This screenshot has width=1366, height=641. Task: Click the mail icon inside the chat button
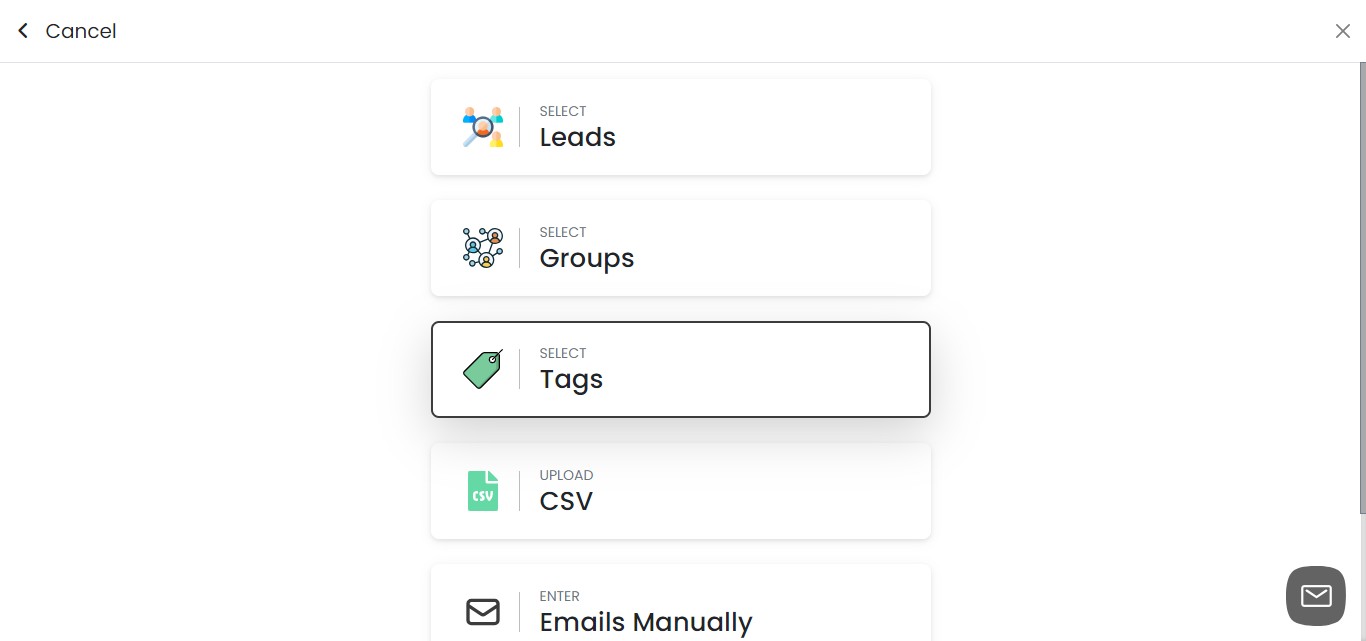click(x=1315, y=595)
